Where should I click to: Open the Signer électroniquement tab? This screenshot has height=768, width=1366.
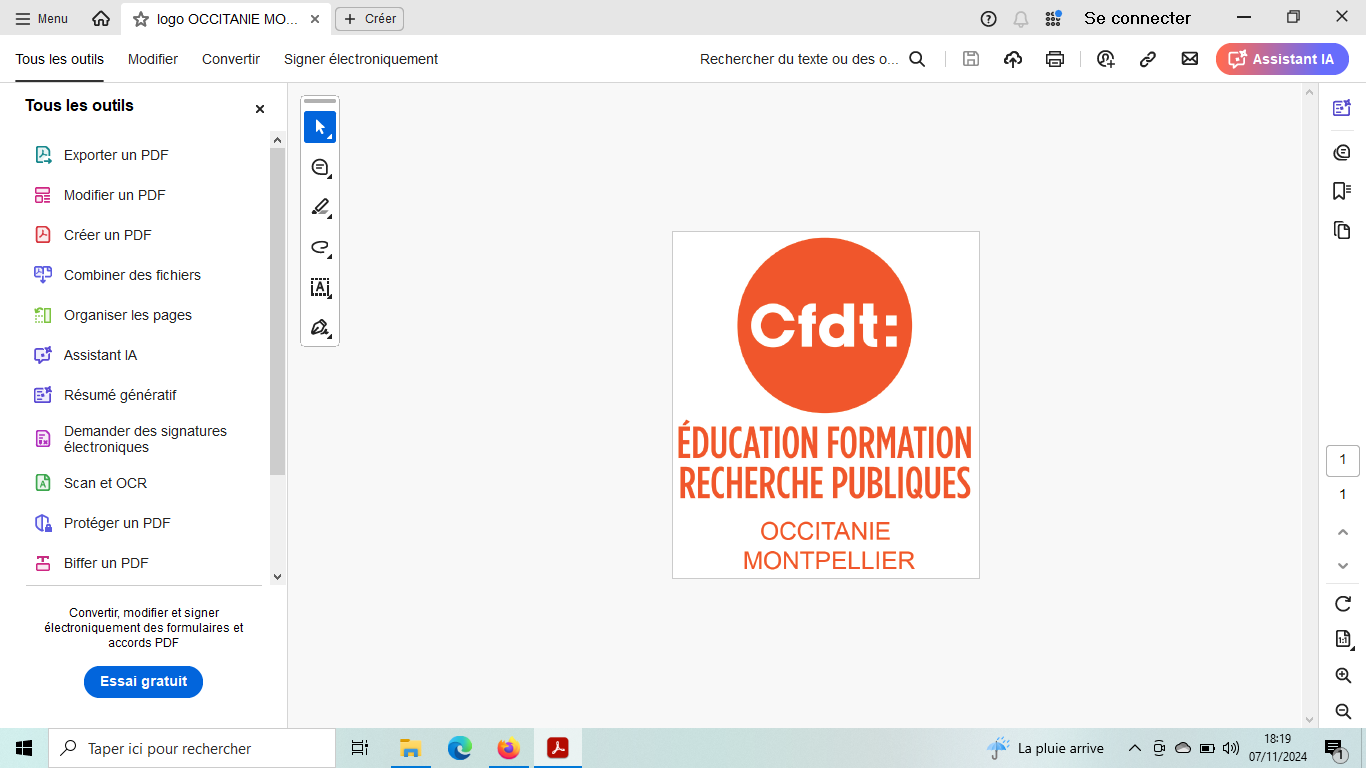[x=361, y=59]
